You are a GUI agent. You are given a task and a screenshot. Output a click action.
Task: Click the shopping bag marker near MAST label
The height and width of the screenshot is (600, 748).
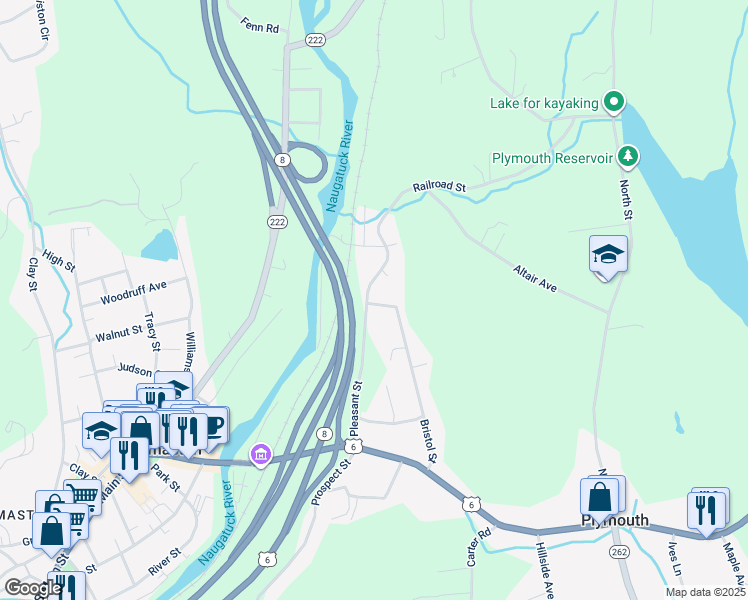click(52, 533)
